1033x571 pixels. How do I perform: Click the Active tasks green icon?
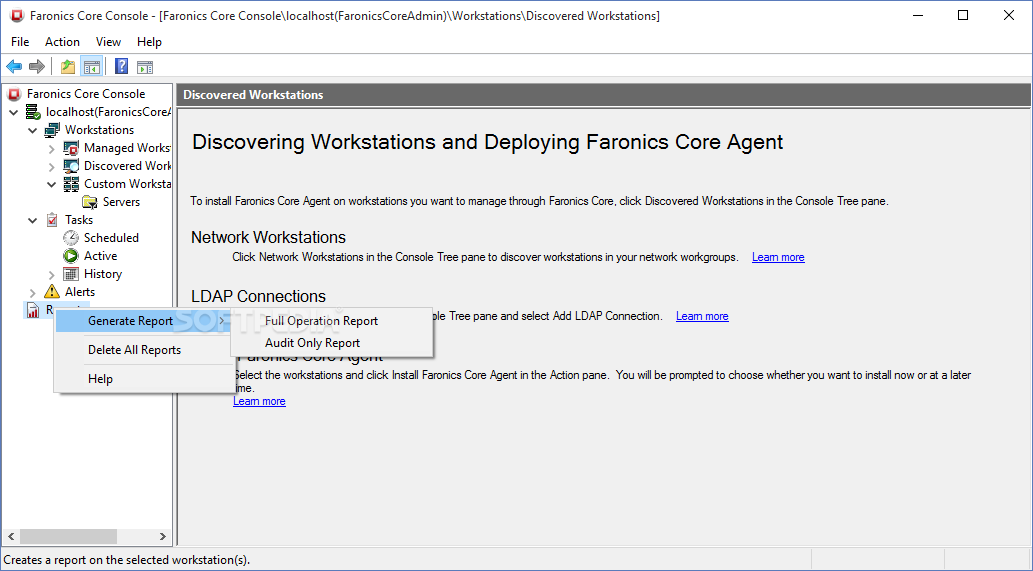pyautogui.click(x=71, y=256)
